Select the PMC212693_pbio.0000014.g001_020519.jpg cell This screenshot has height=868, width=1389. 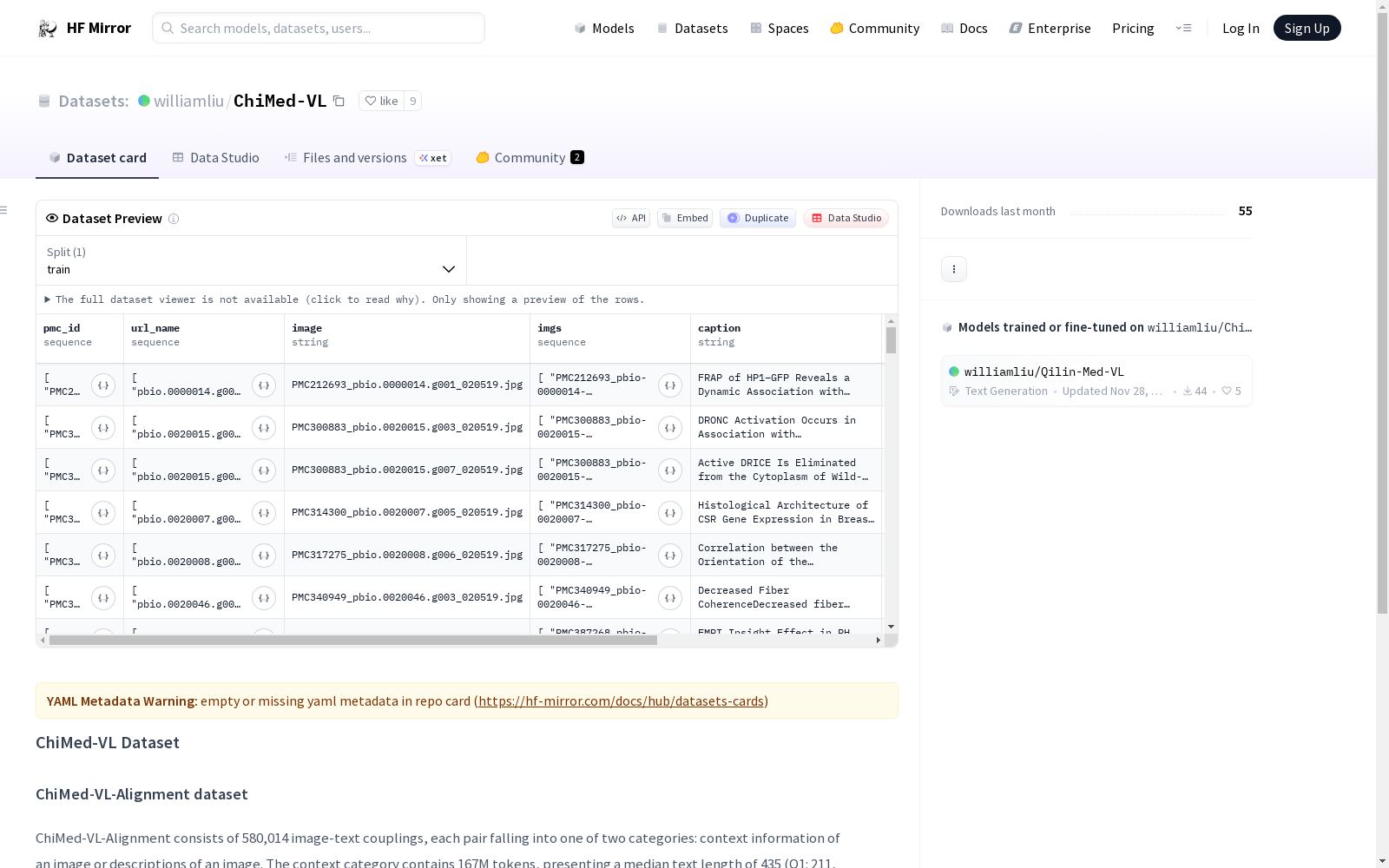(x=407, y=385)
